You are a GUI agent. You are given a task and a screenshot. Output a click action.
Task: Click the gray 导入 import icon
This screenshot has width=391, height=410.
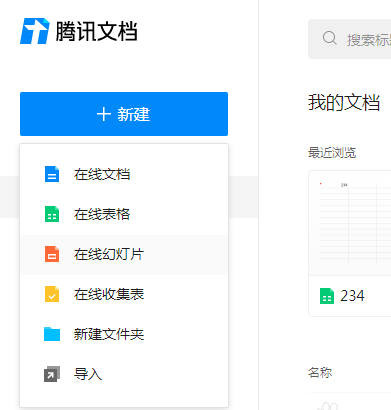[52, 374]
